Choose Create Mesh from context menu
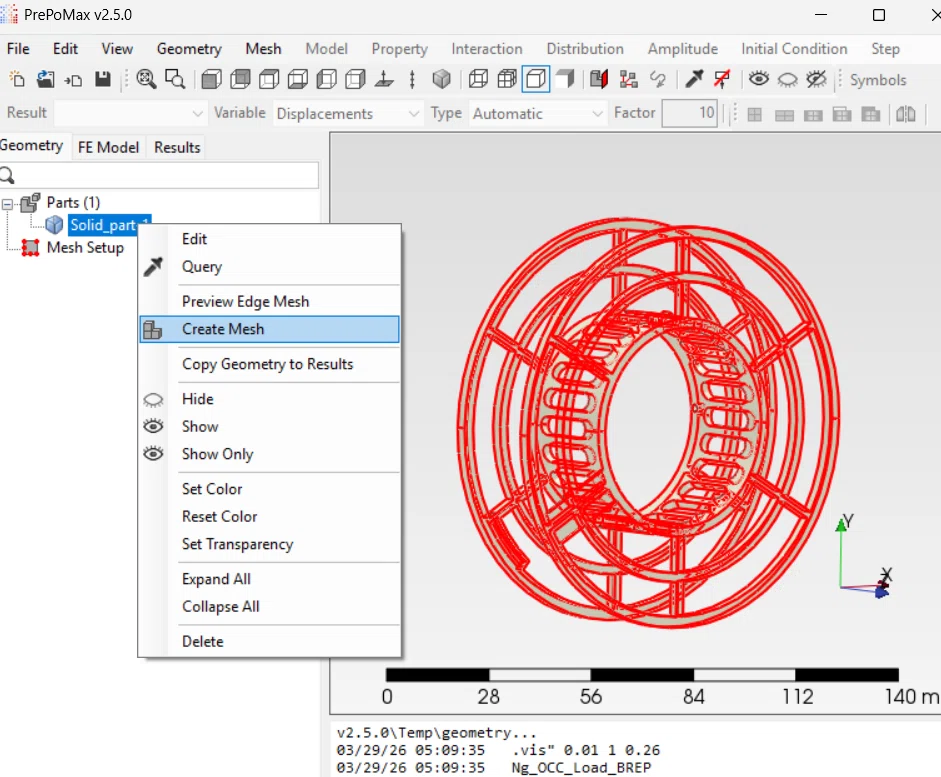Viewport: 941px width, 777px height. [x=269, y=329]
